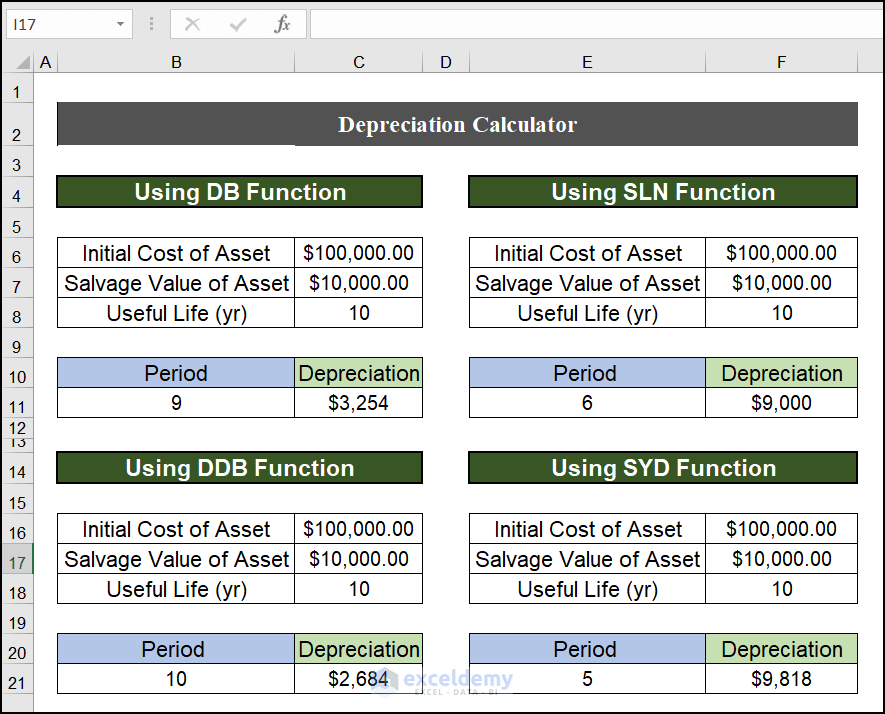The image size is (885, 714).
Task: Select SYD depreciation result $9,818
Action: [x=781, y=678]
